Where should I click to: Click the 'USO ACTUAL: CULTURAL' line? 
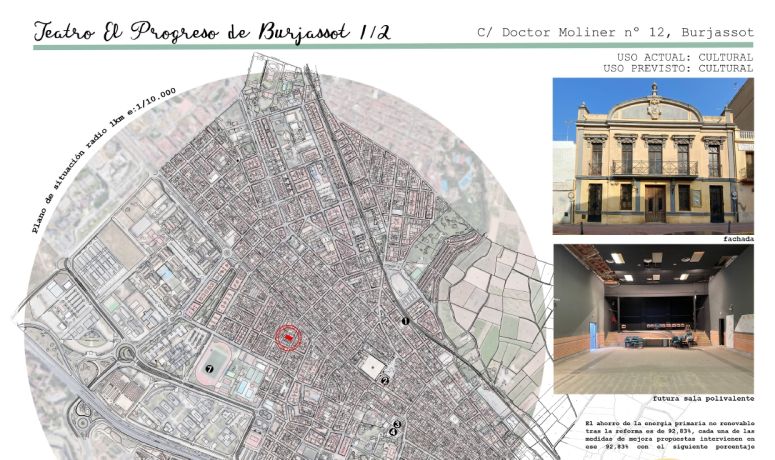coord(685,57)
